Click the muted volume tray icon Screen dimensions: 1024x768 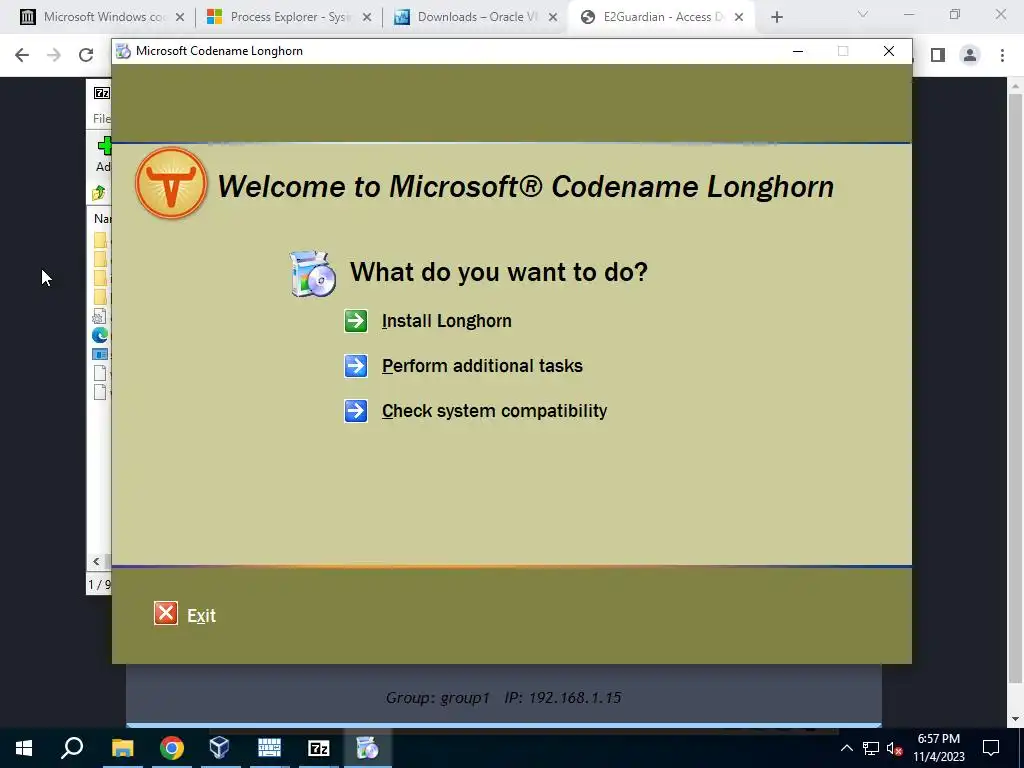(894, 748)
